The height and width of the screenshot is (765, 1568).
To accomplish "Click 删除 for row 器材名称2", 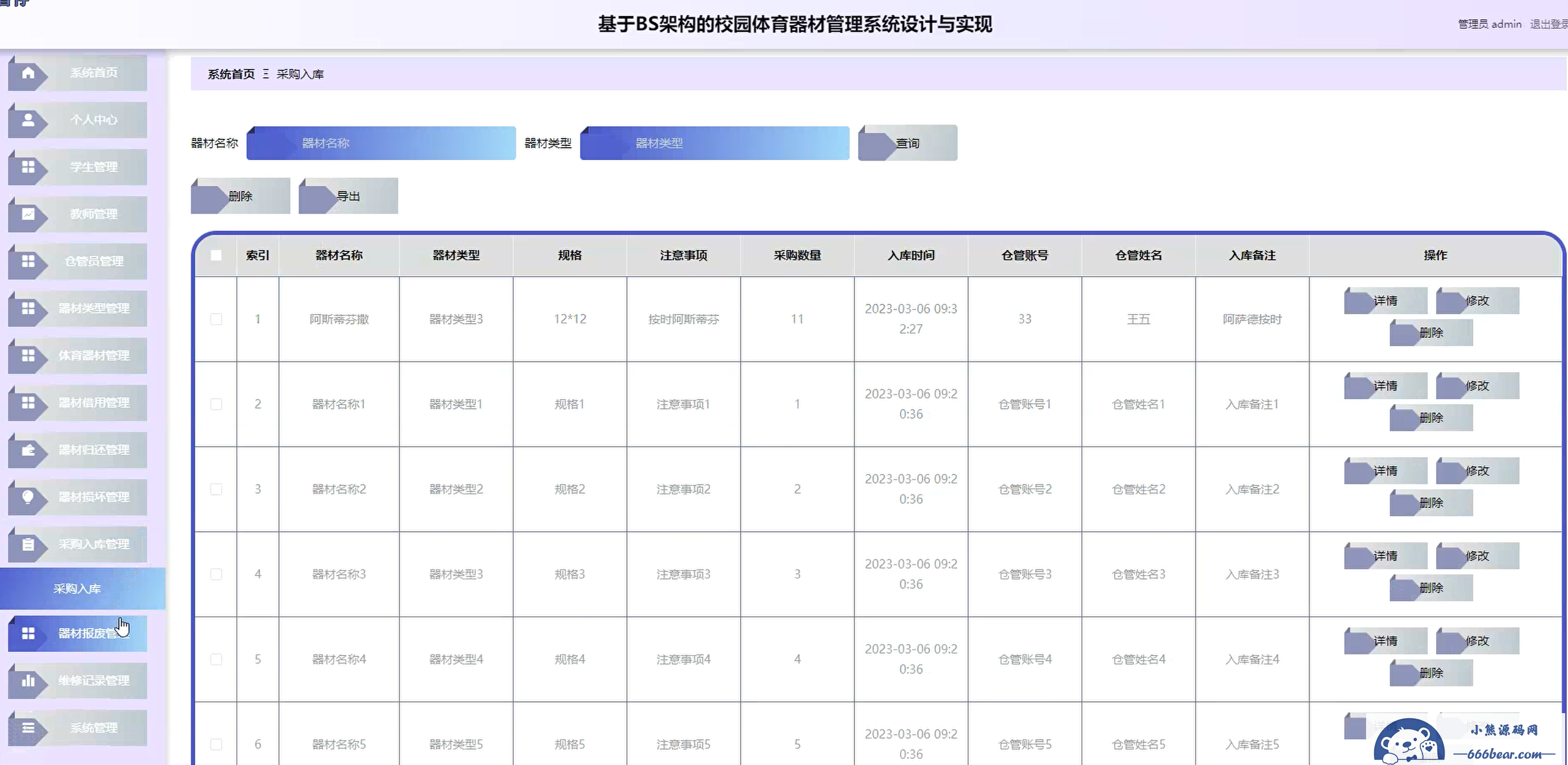I will 1431,503.
